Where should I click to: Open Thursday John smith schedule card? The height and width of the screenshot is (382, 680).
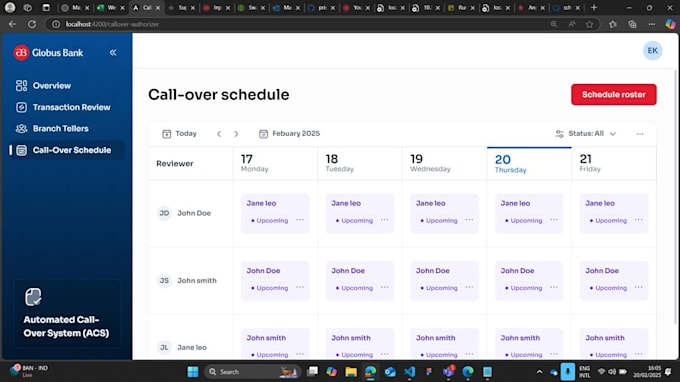pyautogui.click(x=529, y=344)
